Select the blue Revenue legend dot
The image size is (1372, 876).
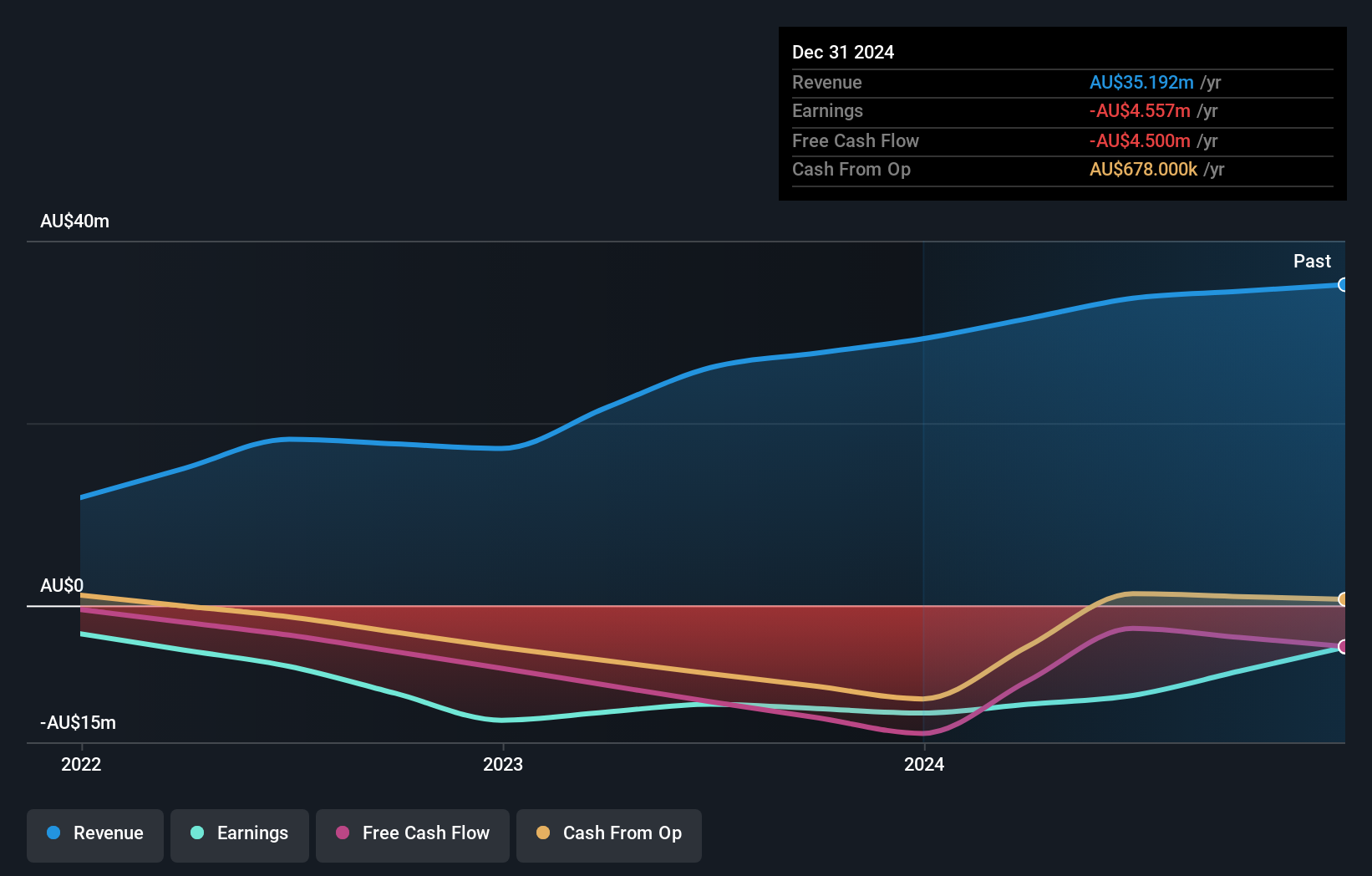click(x=55, y=833)
